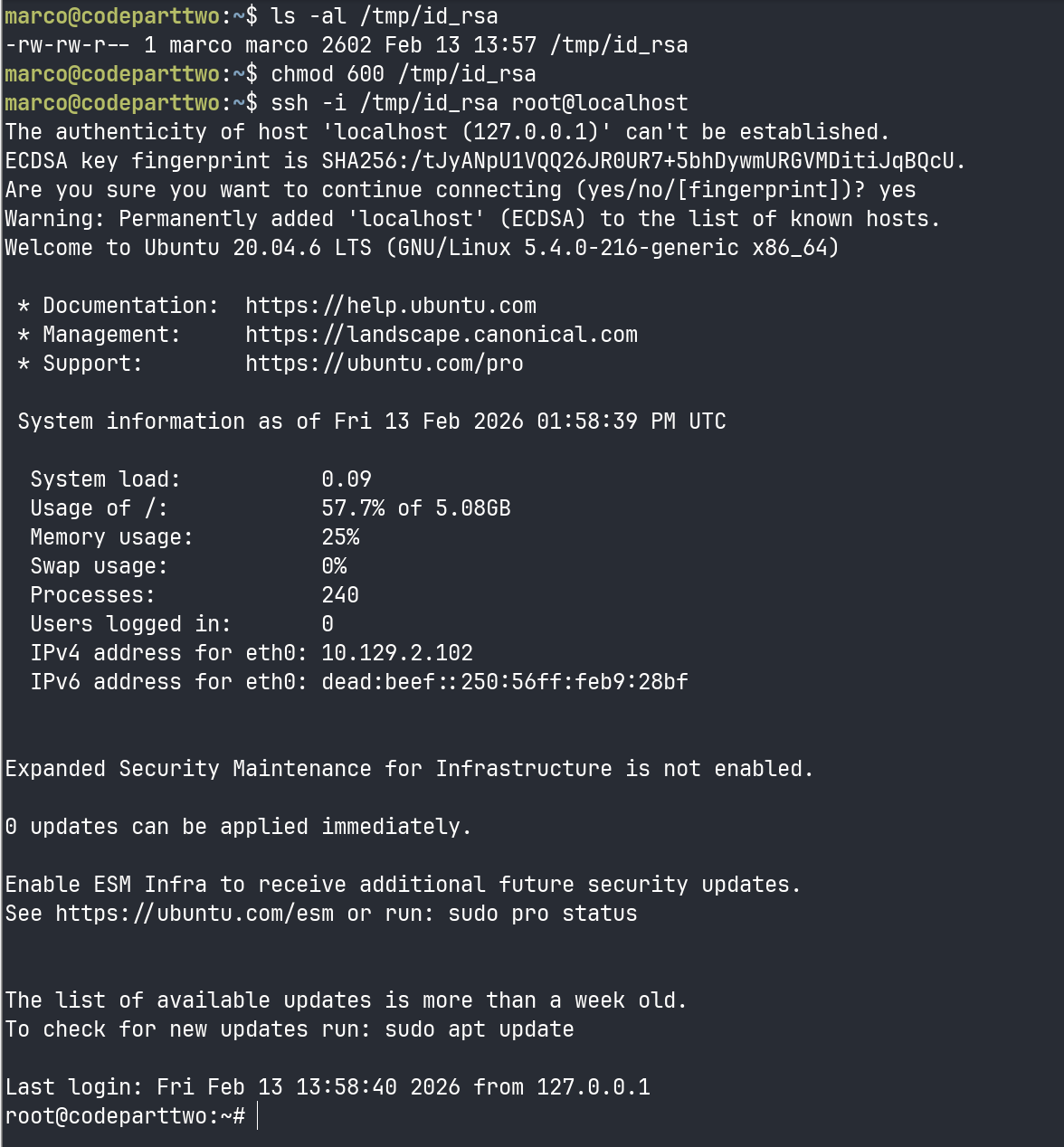Screen dimensions: 1064x1147
Task: Open the landscape.canonical.com management link
Action: 442,335
